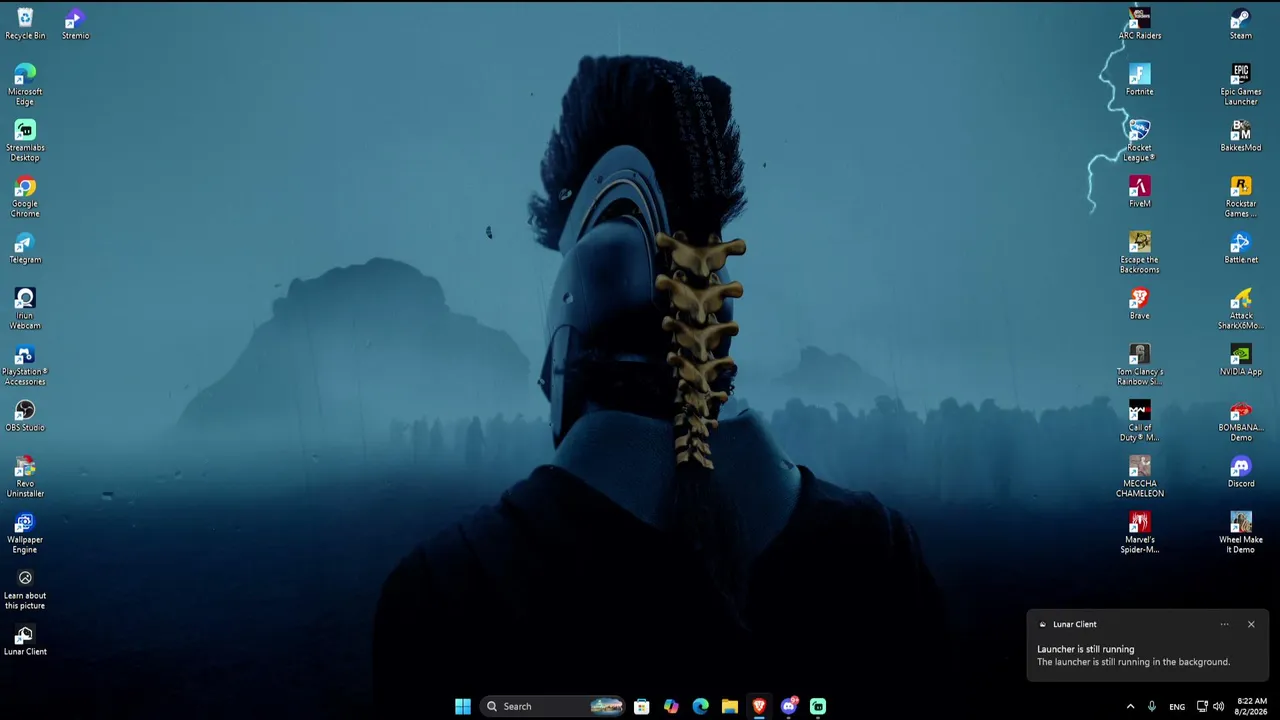Image resolution: width=1280 pixels, height=720 pixels.
Task: Select the Battle.net desktop shortcut
Action: (x=1241, y=248)
